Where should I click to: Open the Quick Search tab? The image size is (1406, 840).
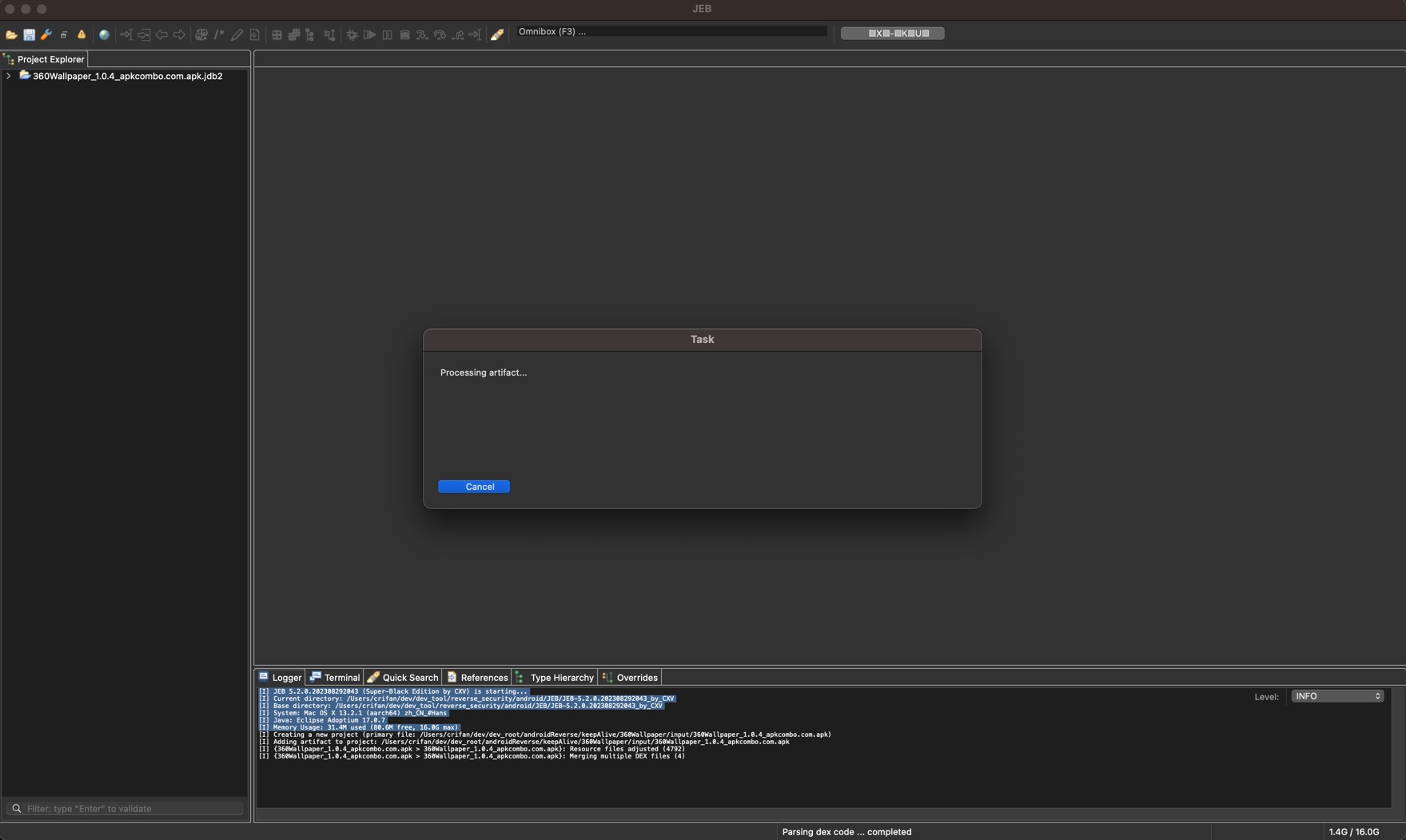click(x=403, y=677)
